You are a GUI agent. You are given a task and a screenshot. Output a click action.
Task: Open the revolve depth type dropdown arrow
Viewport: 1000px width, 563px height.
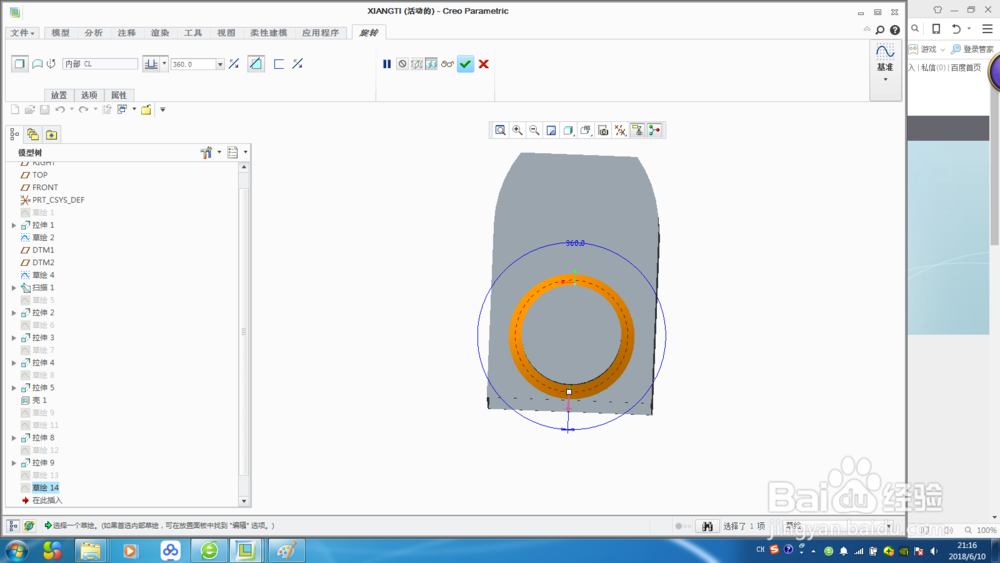[164, 64]
